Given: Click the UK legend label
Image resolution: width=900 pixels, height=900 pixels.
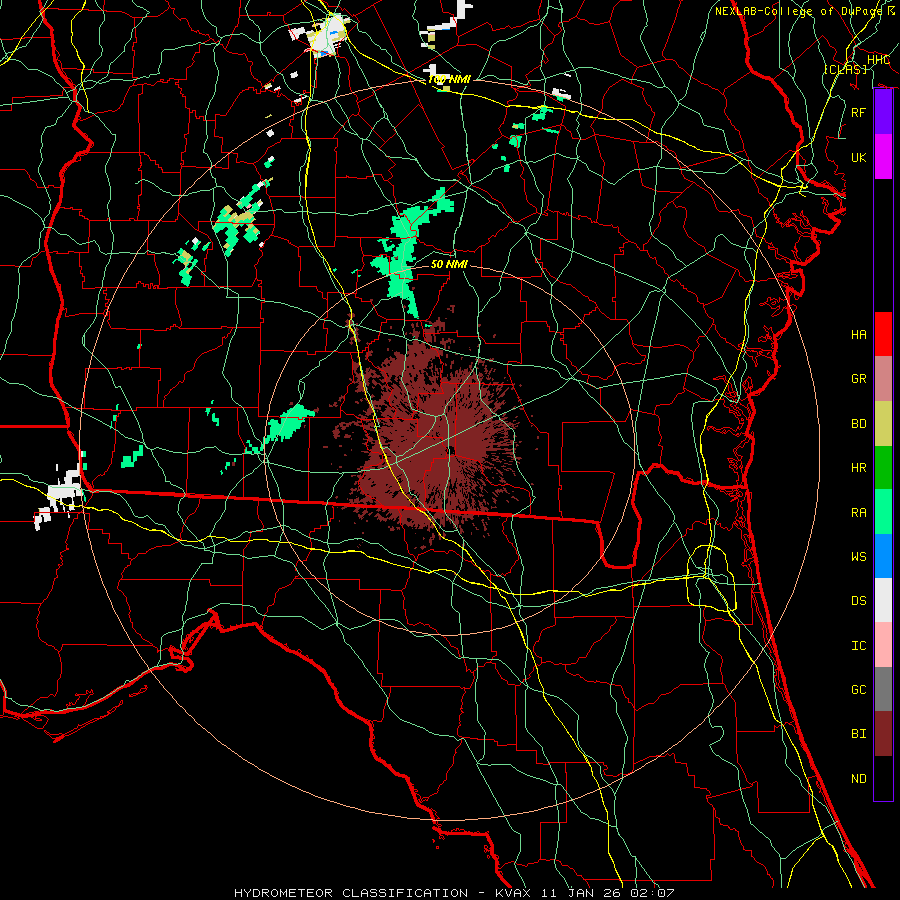Looking at the screenshot, I should point(859,157).
